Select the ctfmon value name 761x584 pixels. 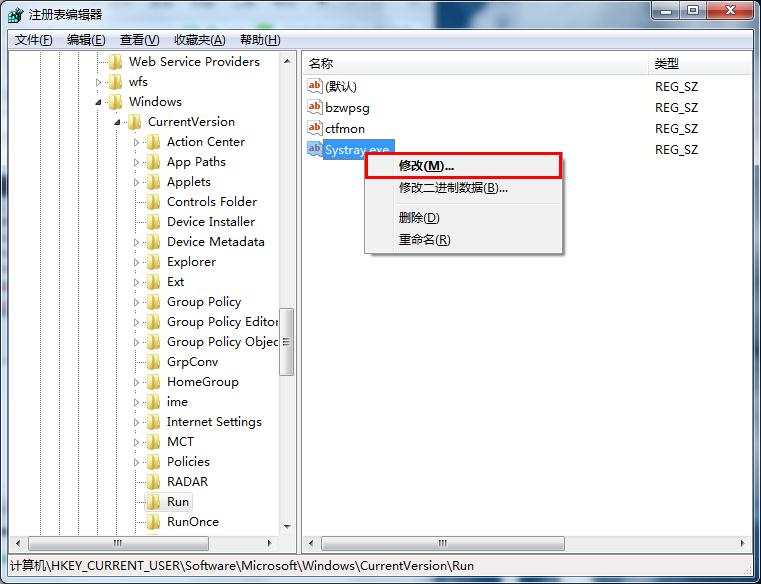pyautogui.click(x=345, y=129)
